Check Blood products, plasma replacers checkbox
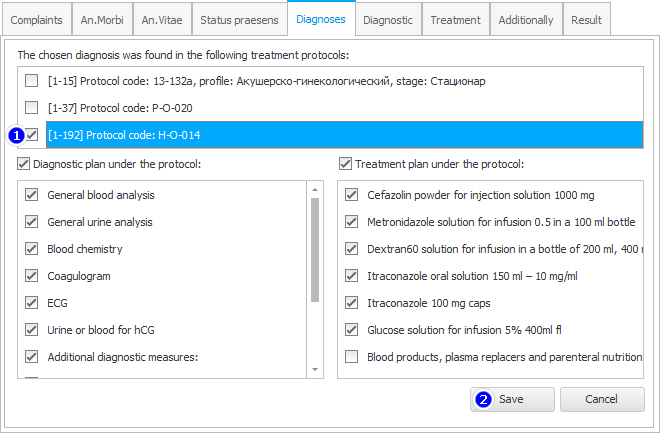The width and height of the screenshot is (660, 433). pyautogui.click(x=351, y=357)
